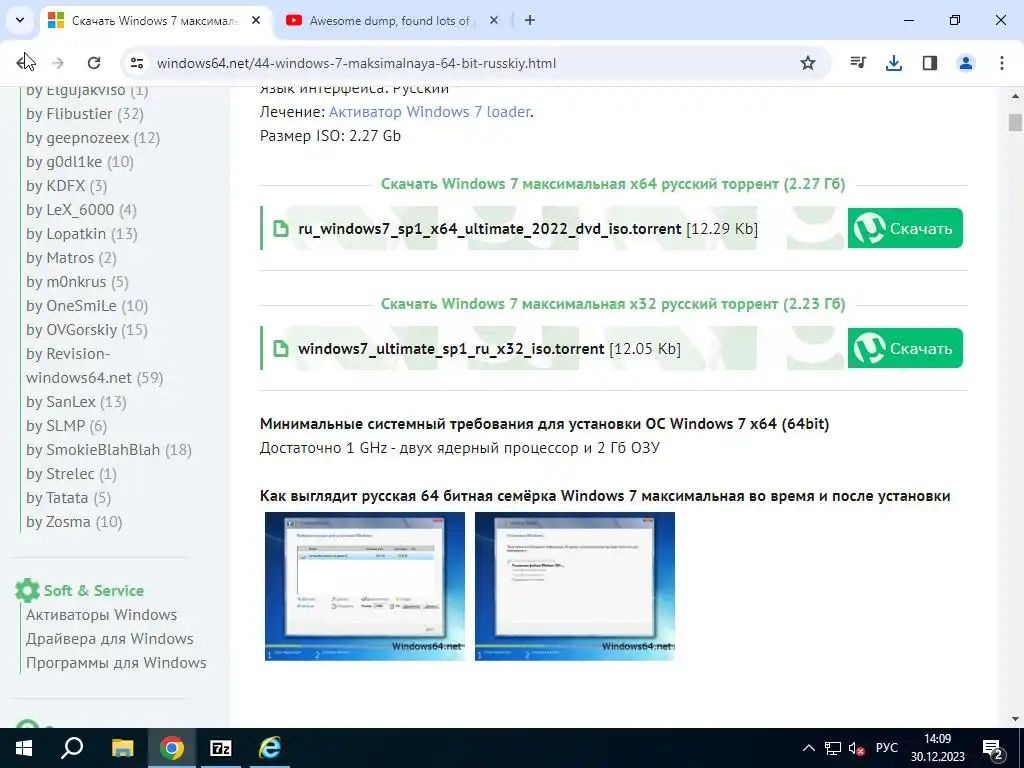Viewport: 1024px width, 768px height.
Task: Click the browser forward arrow
Action: click(58, 63)
